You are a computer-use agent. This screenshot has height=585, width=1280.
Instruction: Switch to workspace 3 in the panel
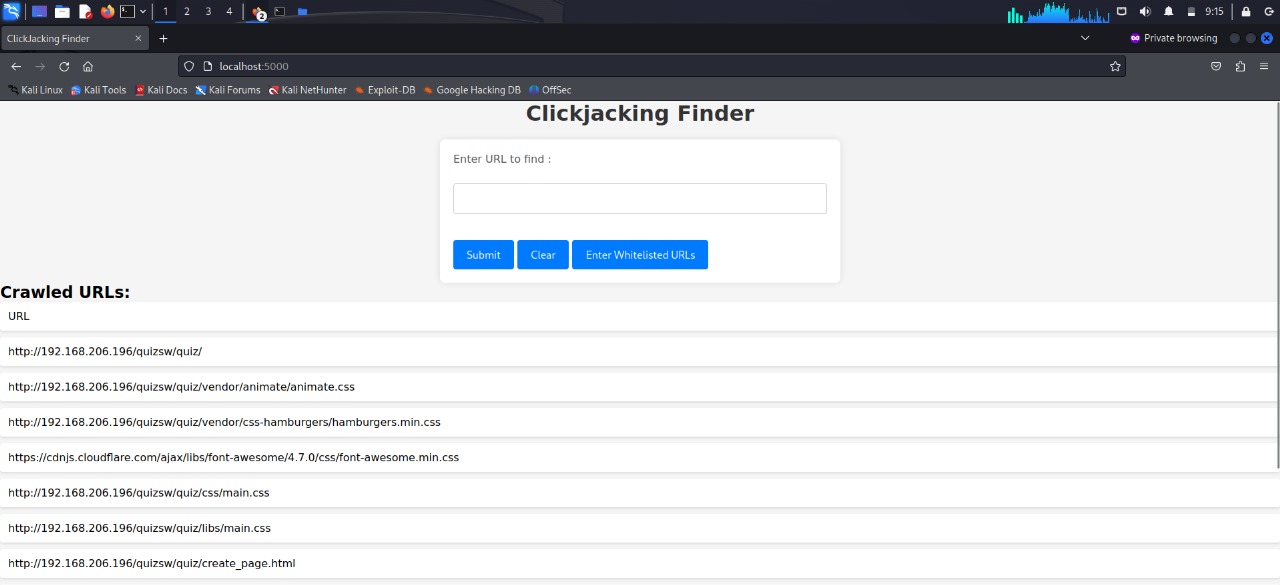click(x=208, y=12)
